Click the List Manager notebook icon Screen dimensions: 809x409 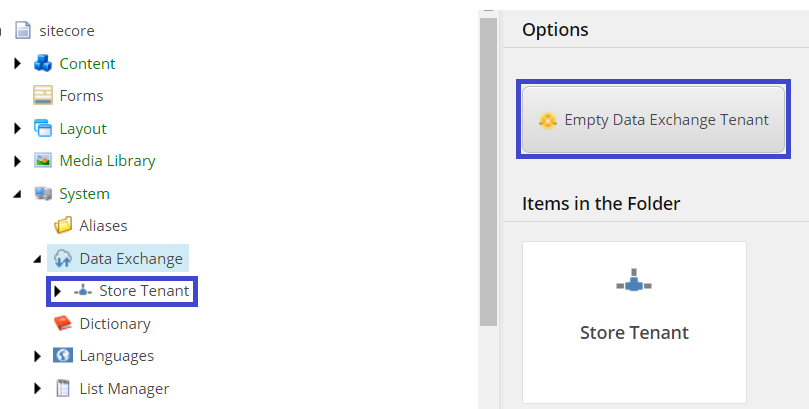tap(63, 388)
